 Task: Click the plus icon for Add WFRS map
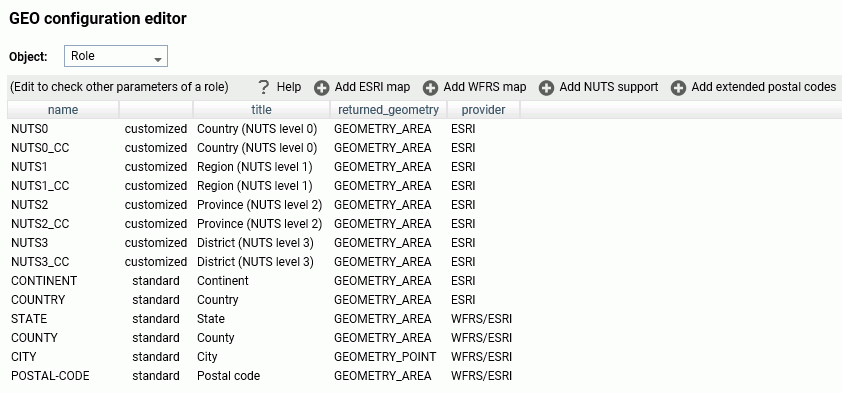point(430,88)
